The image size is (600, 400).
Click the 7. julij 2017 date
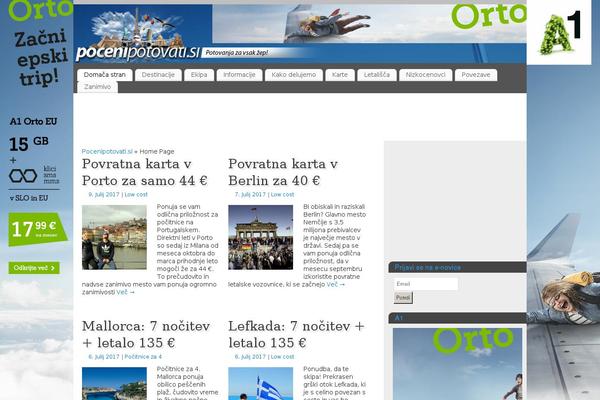[x=250, y=194]
